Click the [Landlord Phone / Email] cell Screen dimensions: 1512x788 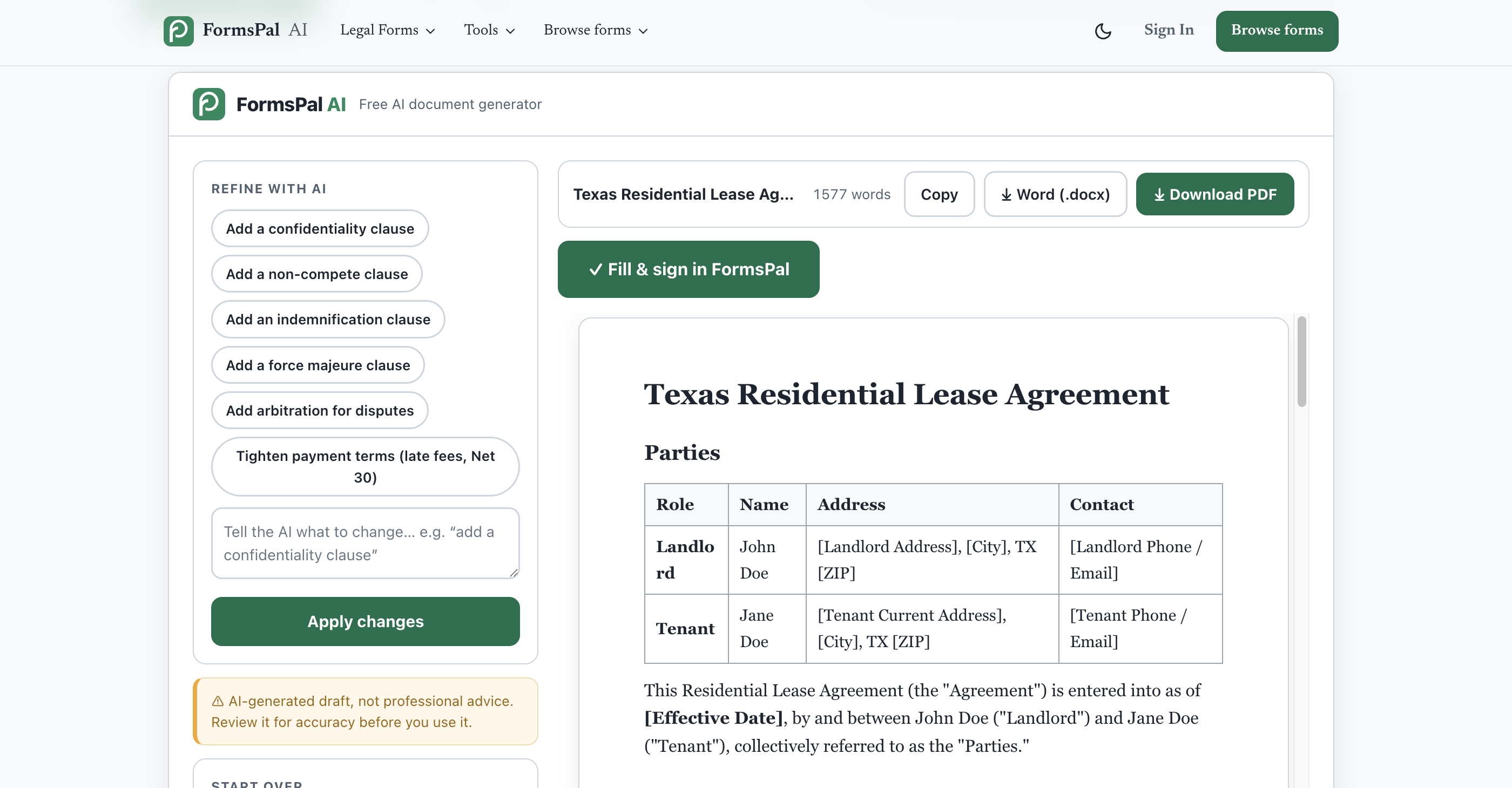click(1140, 560)
